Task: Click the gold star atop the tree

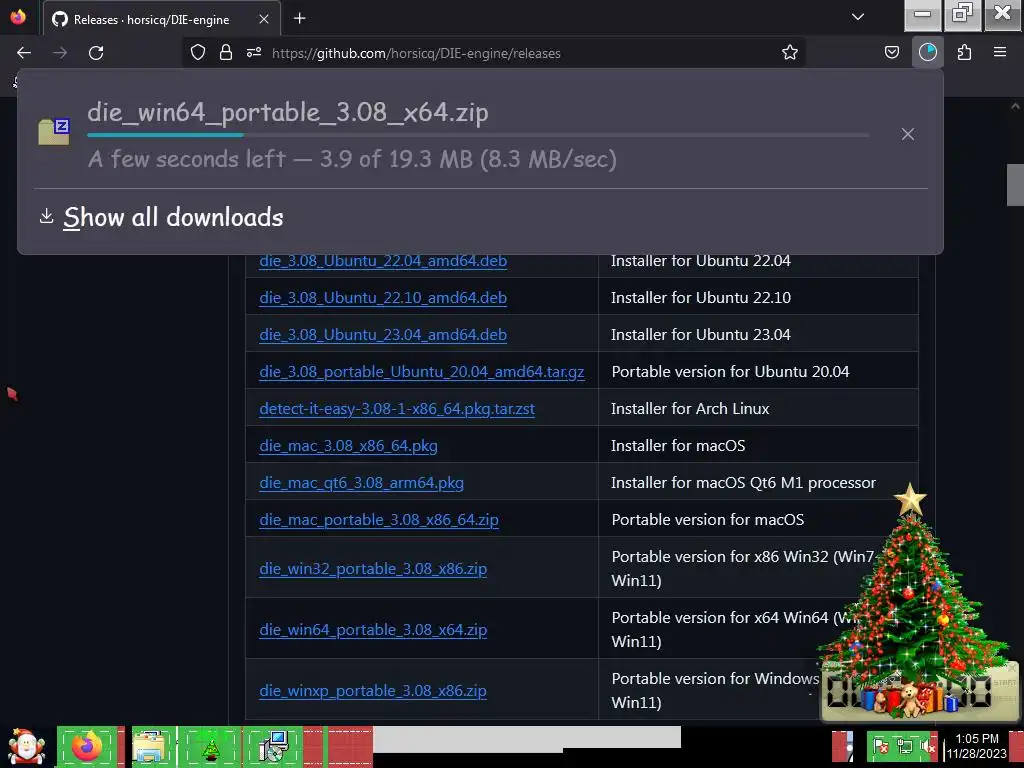Action: [x=910, y=500]
